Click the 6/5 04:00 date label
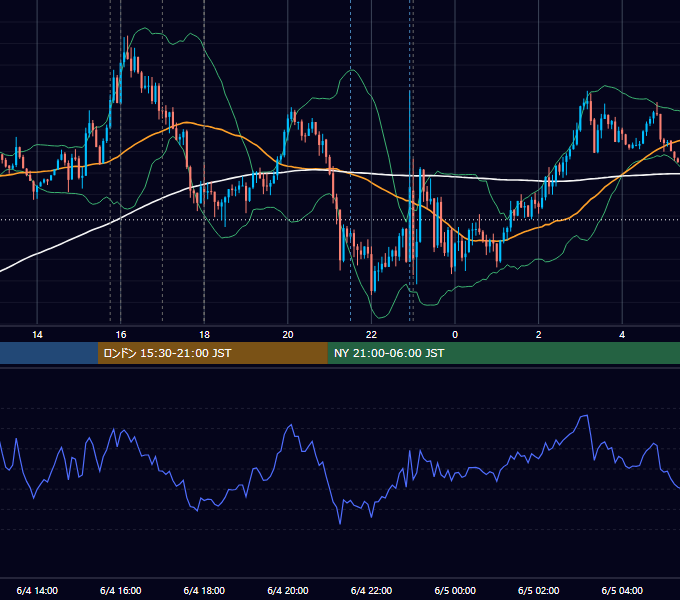 (x=622, y=590)
